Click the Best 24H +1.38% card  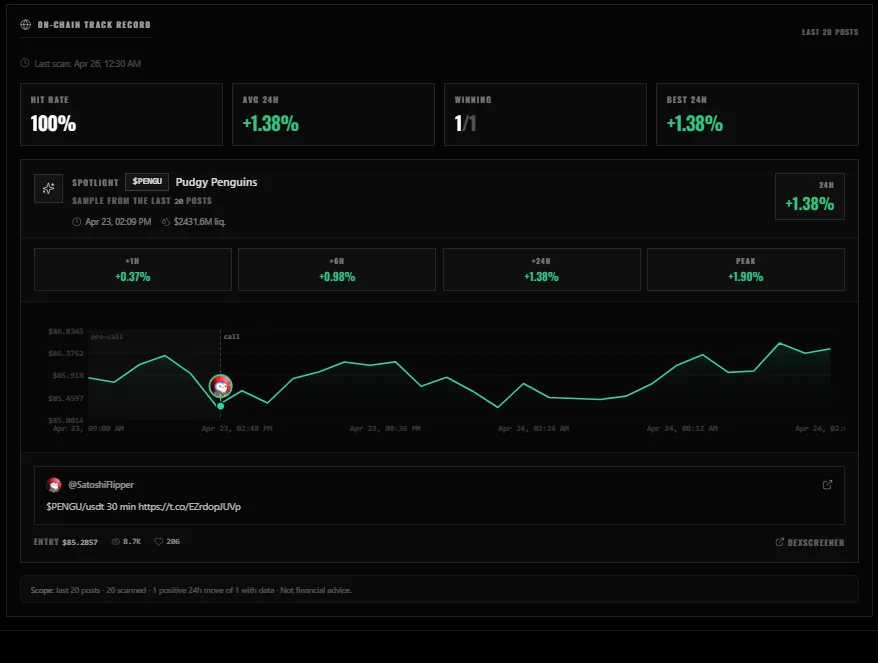757,114
